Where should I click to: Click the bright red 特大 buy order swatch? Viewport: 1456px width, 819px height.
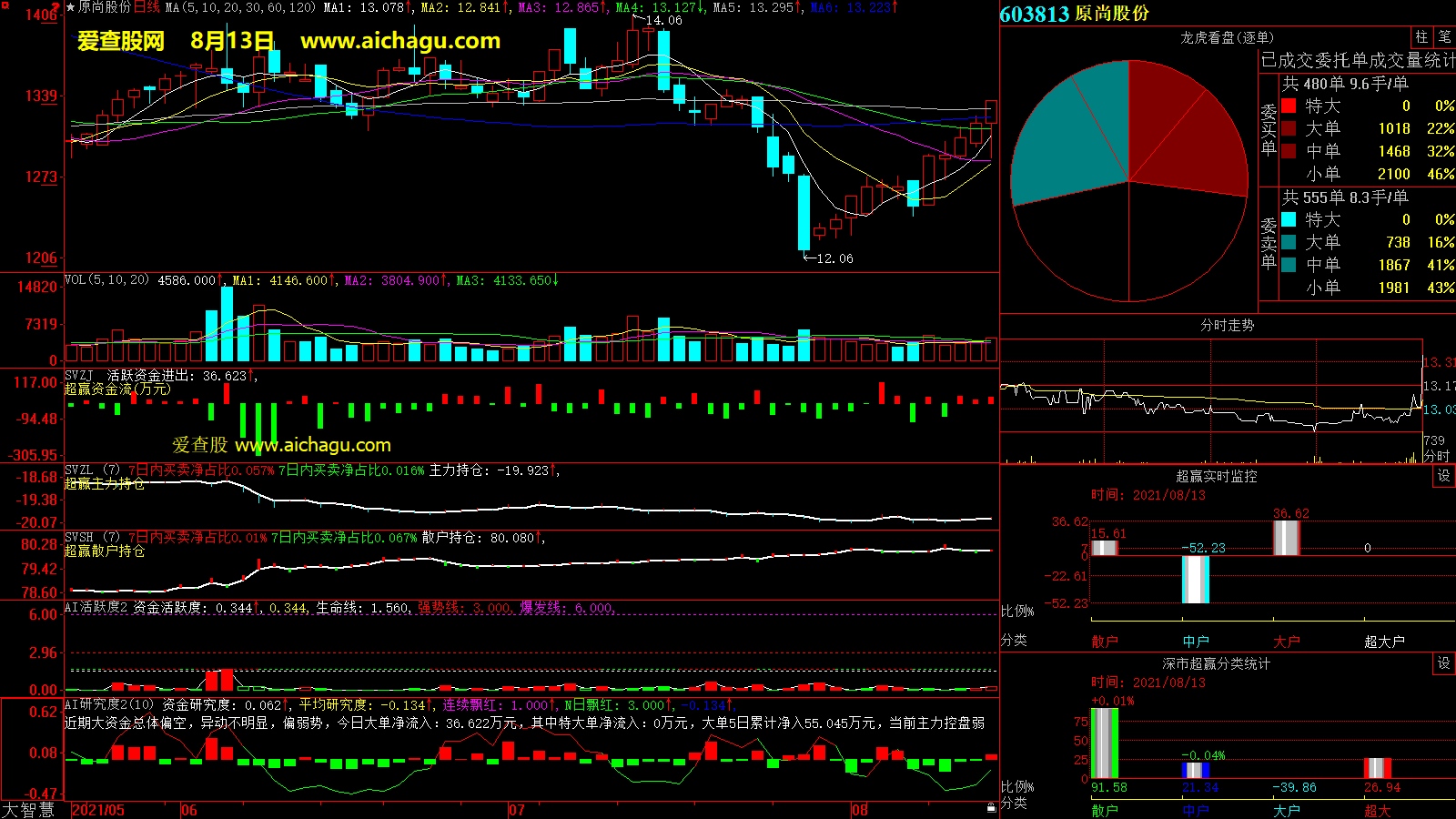(x=1289, y=106)
